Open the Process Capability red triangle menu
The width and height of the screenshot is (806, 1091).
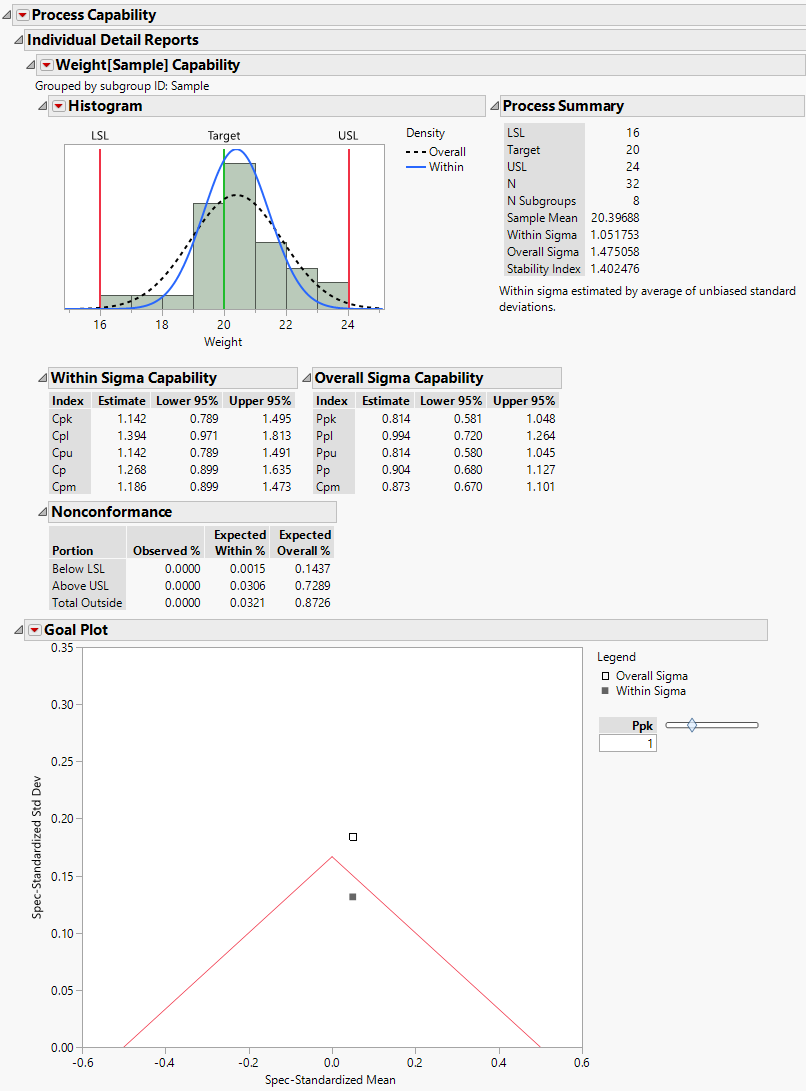tap(23, 15)
